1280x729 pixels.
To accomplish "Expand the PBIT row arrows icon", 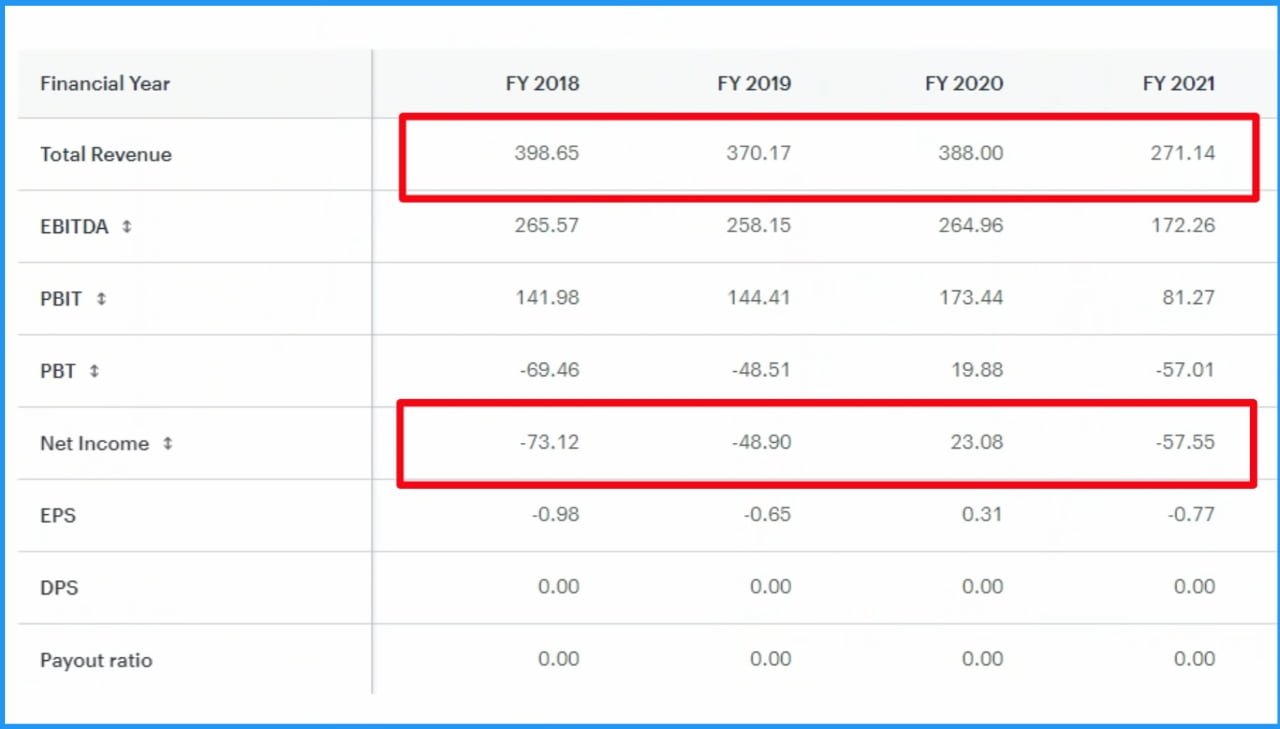I will click(x=101, y=299).
